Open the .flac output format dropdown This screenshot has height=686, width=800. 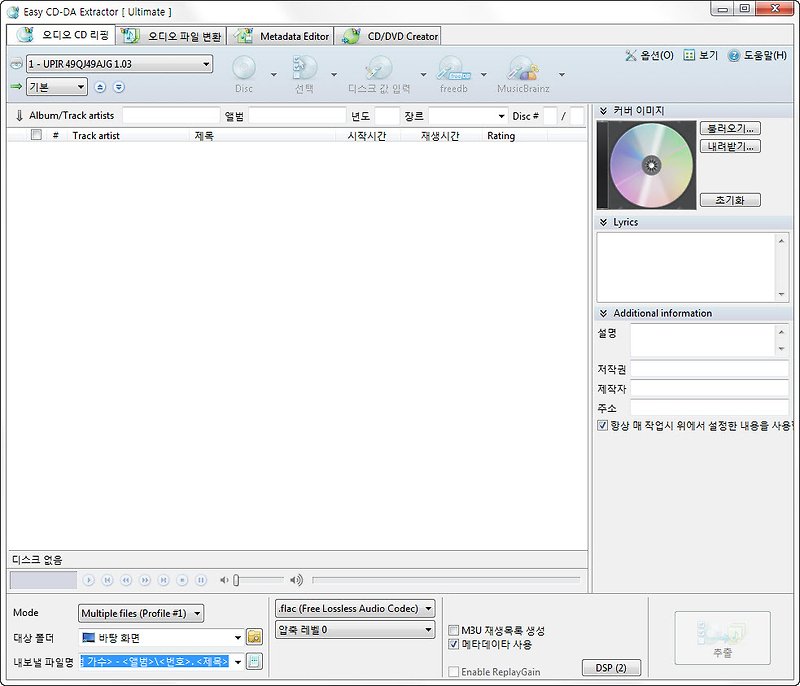pyautogui.click(x=428, y=608)
